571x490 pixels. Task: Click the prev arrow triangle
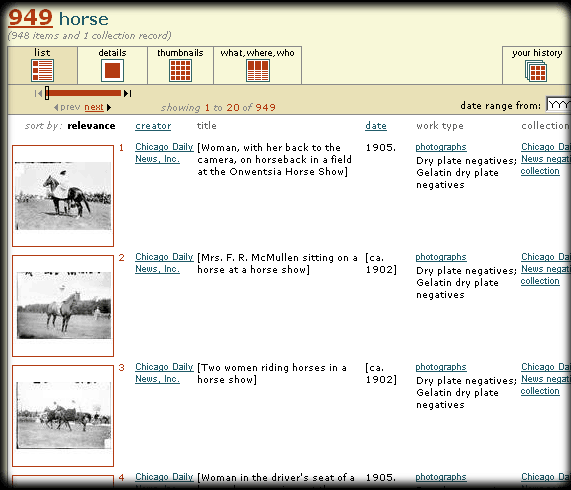(x=56, y=107)
